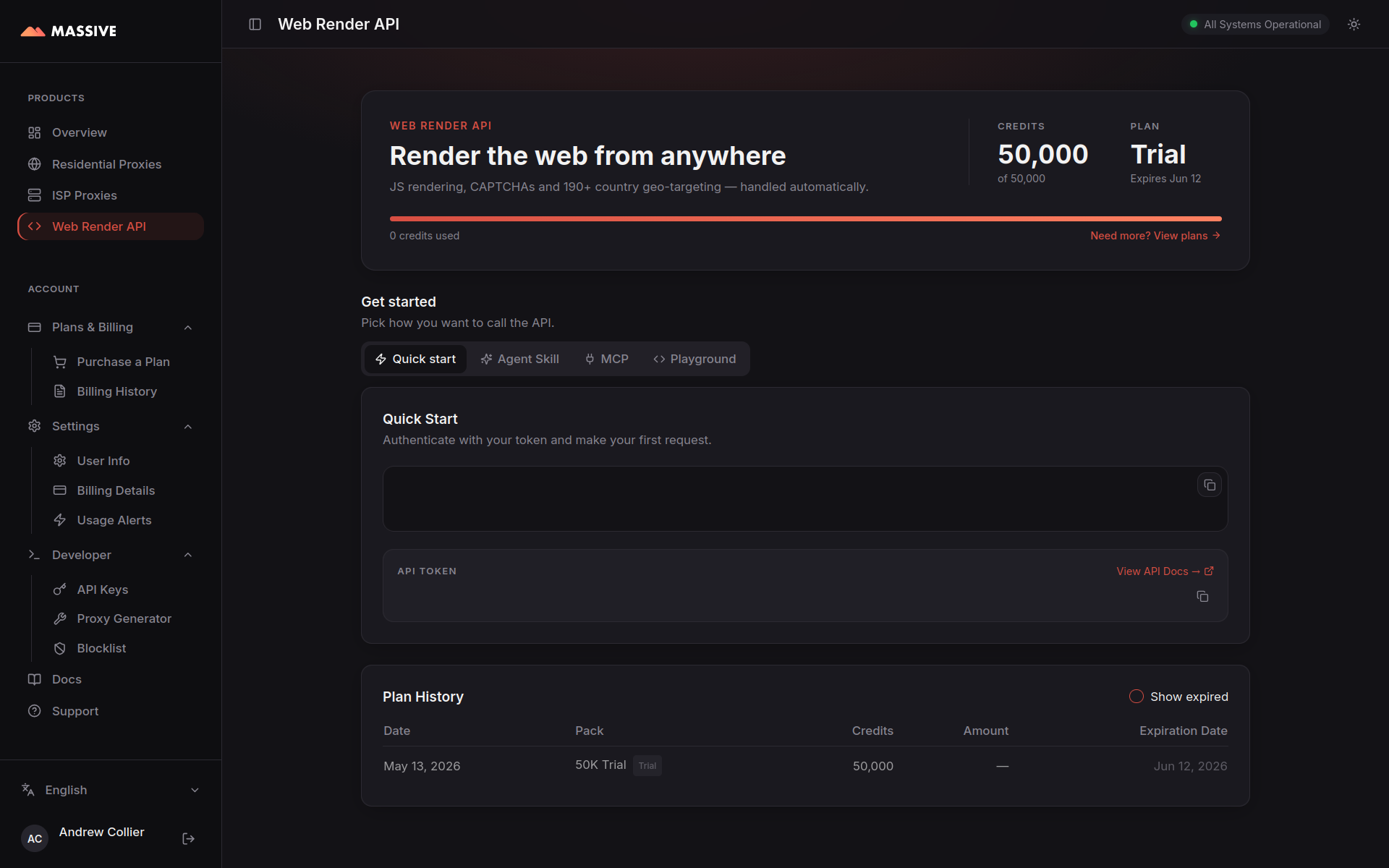Click the Proxy Generator wrench icon

[60, 618]
